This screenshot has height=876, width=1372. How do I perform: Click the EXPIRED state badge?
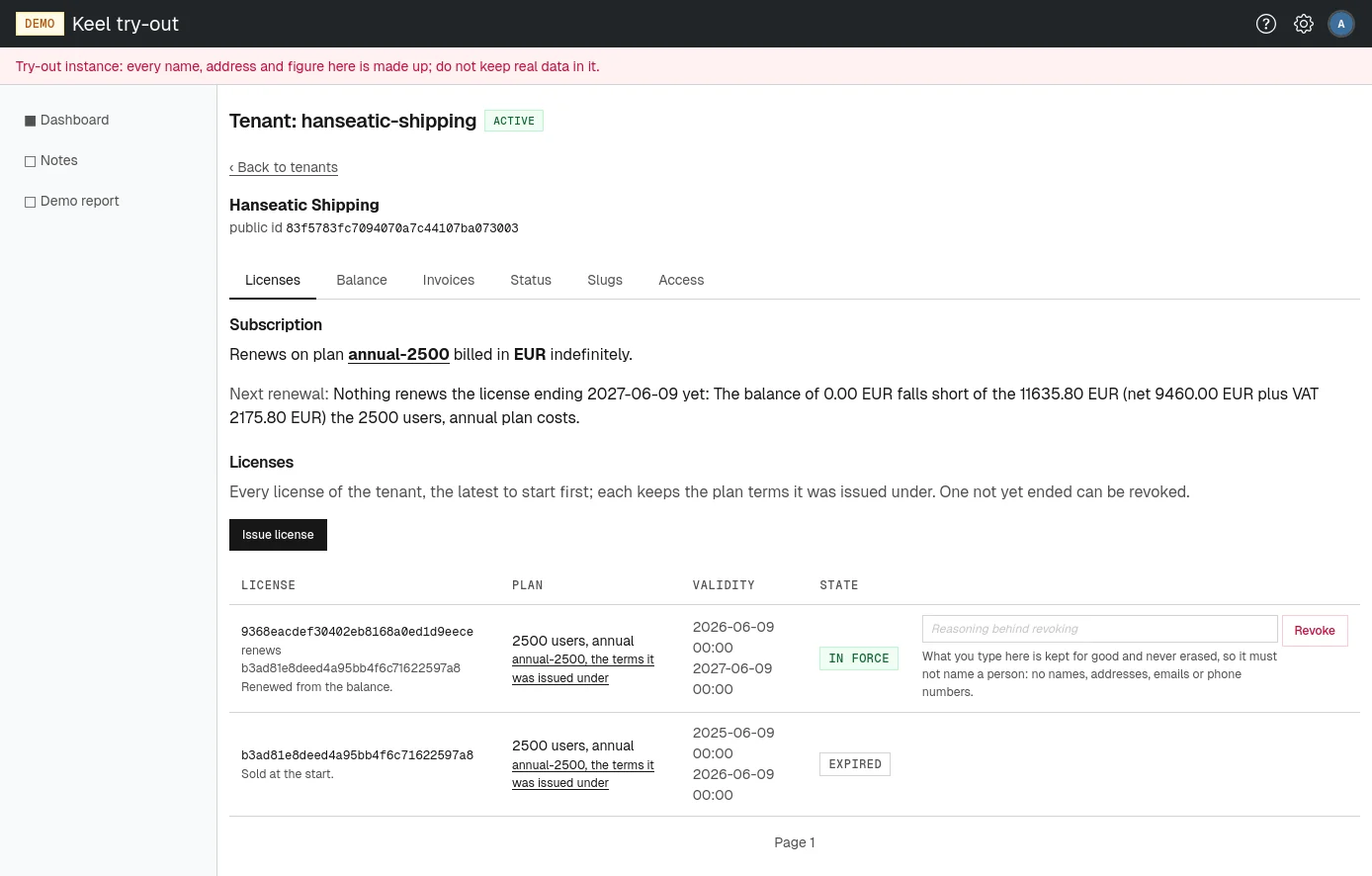tap(855, 764)
